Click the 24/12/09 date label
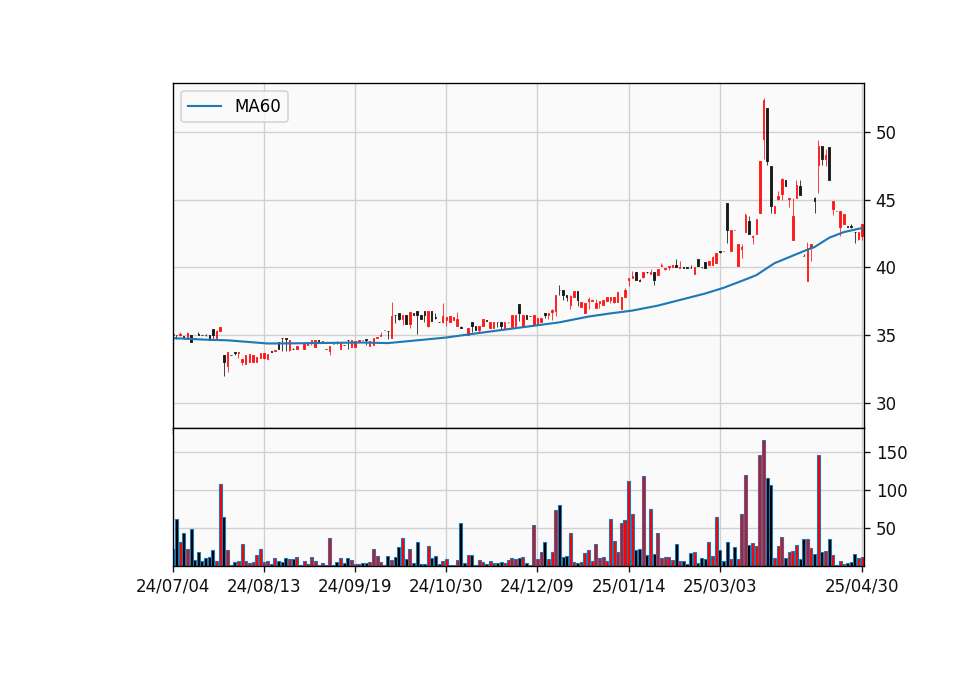960x690 pixels. pyautogui.click(x=537, y=586)
